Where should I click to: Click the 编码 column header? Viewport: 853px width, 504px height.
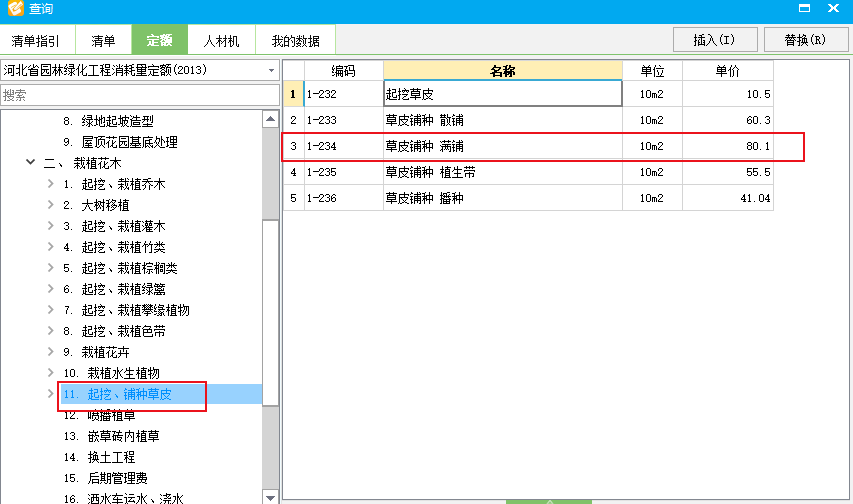point(343,71)
